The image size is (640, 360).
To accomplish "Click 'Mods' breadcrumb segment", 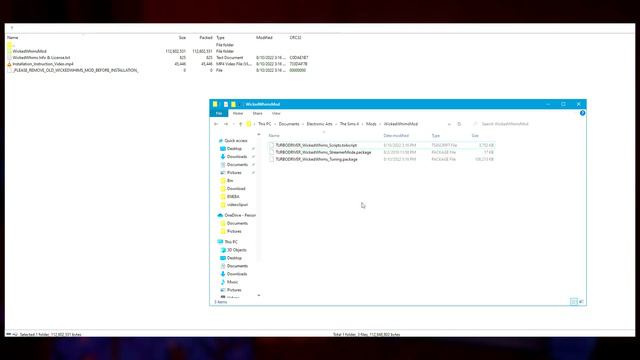I will pyautogui.click(x=371, y=124).
